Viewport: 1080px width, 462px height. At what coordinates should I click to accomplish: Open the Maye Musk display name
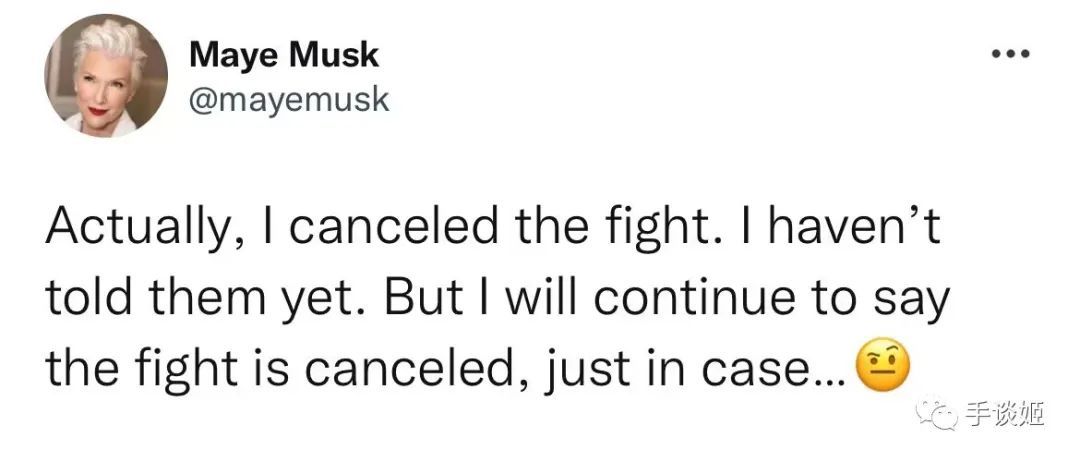pyautogui.click(x=284, y=54)
